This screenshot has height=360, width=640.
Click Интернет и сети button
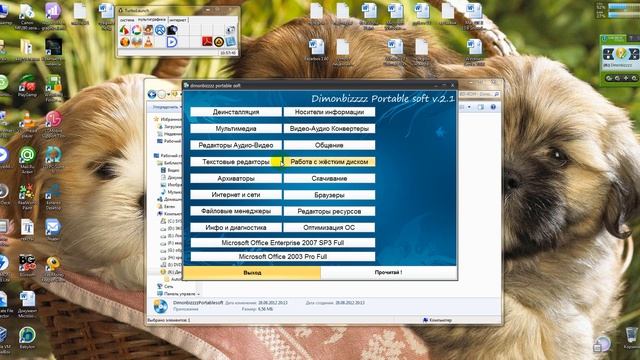tap(236, 195)
